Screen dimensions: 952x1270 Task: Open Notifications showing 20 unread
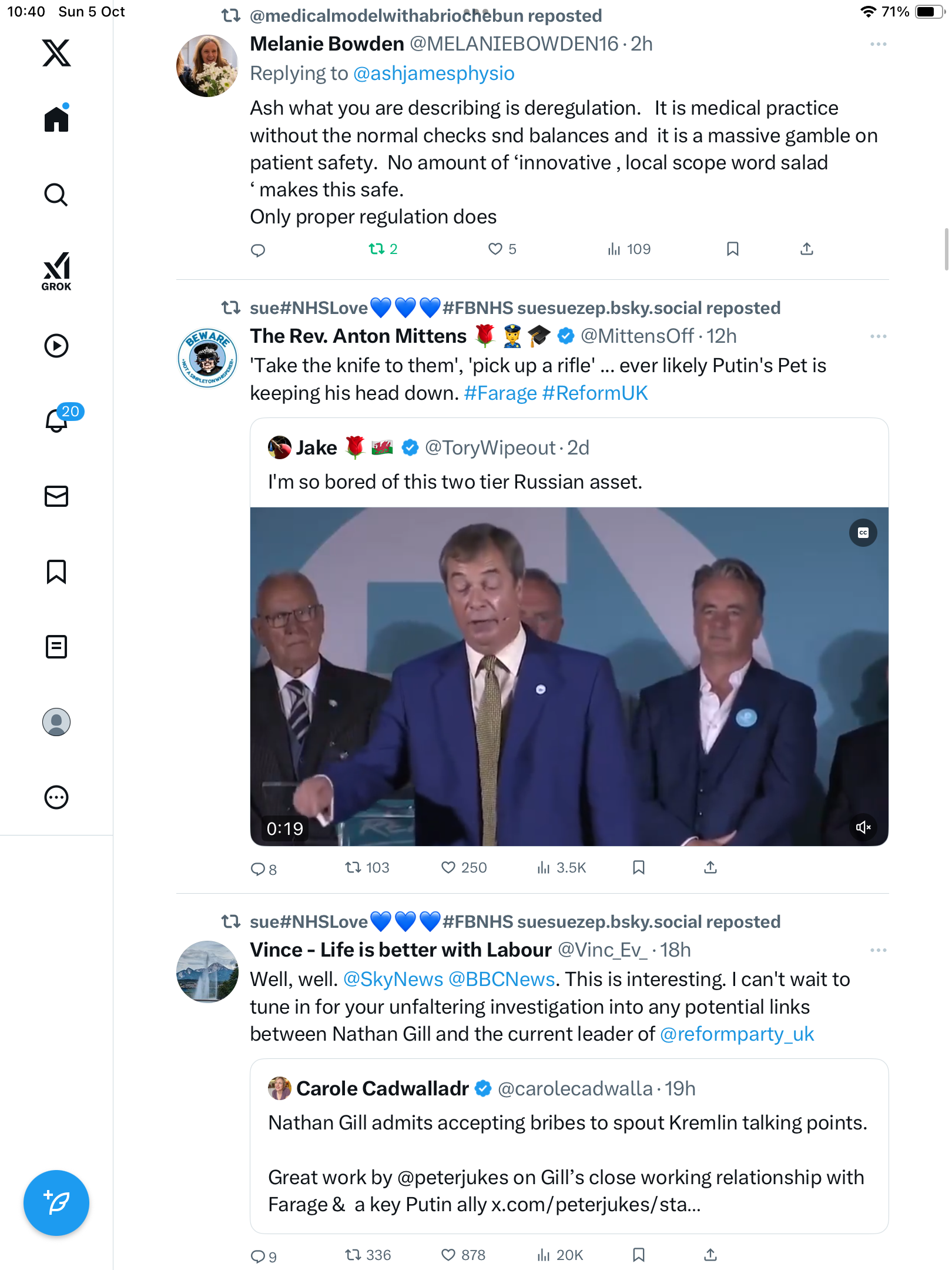click(58, 420)
